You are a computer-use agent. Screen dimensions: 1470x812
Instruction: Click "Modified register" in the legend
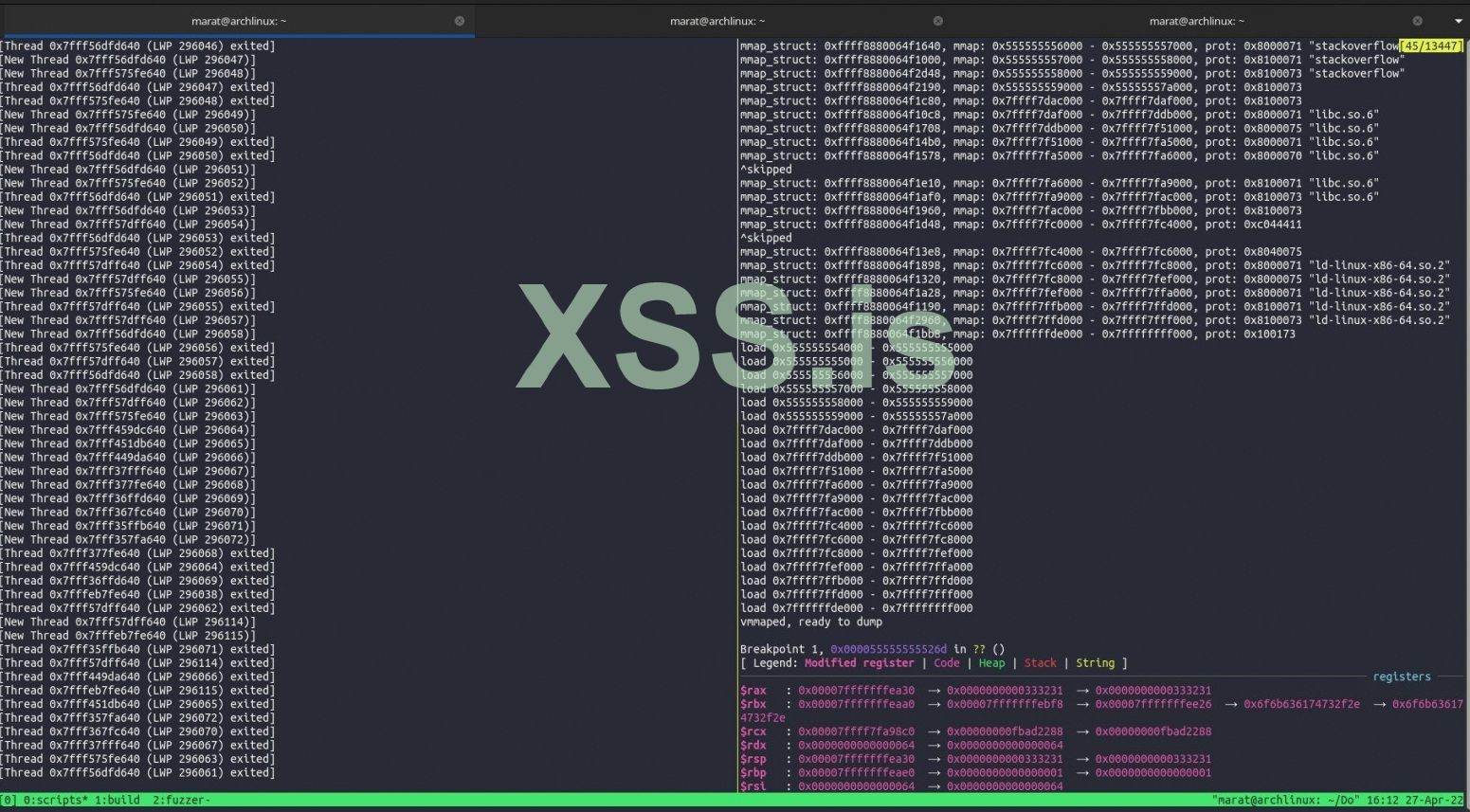point(860,663)
